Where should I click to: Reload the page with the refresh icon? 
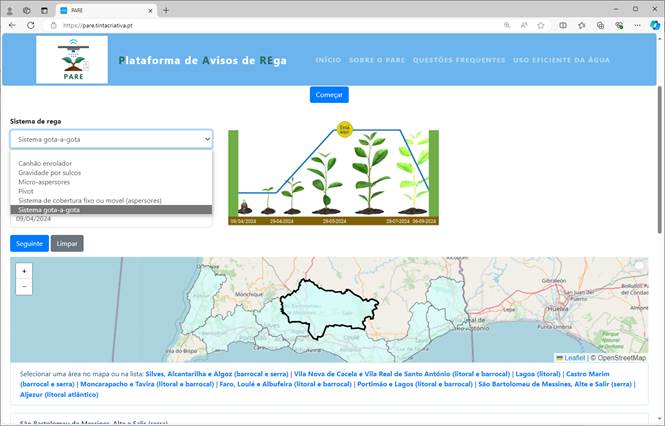click(x=30, y=24)
